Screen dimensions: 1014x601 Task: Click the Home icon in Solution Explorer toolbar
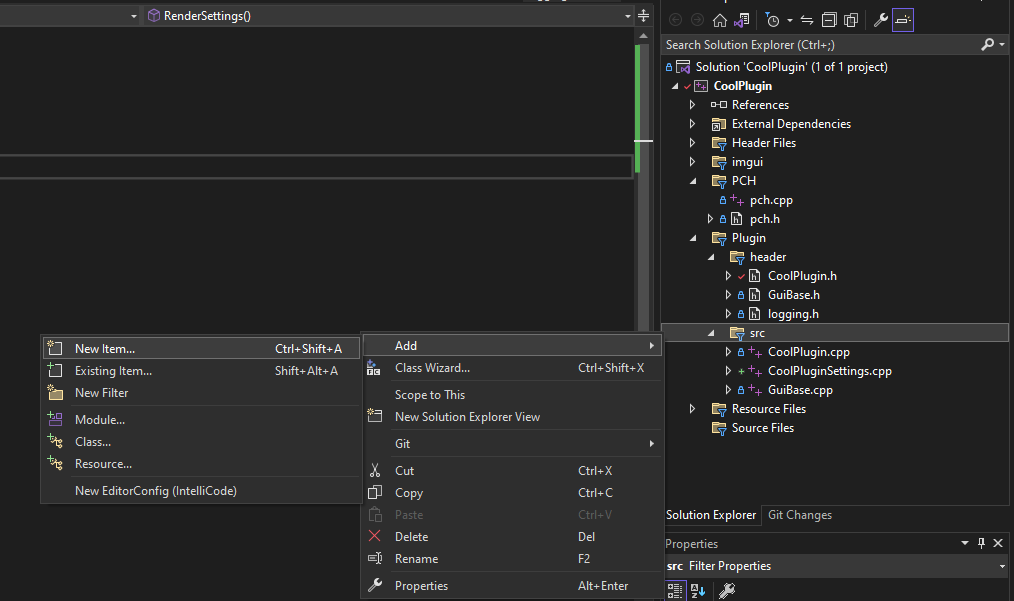coord(719,20)
